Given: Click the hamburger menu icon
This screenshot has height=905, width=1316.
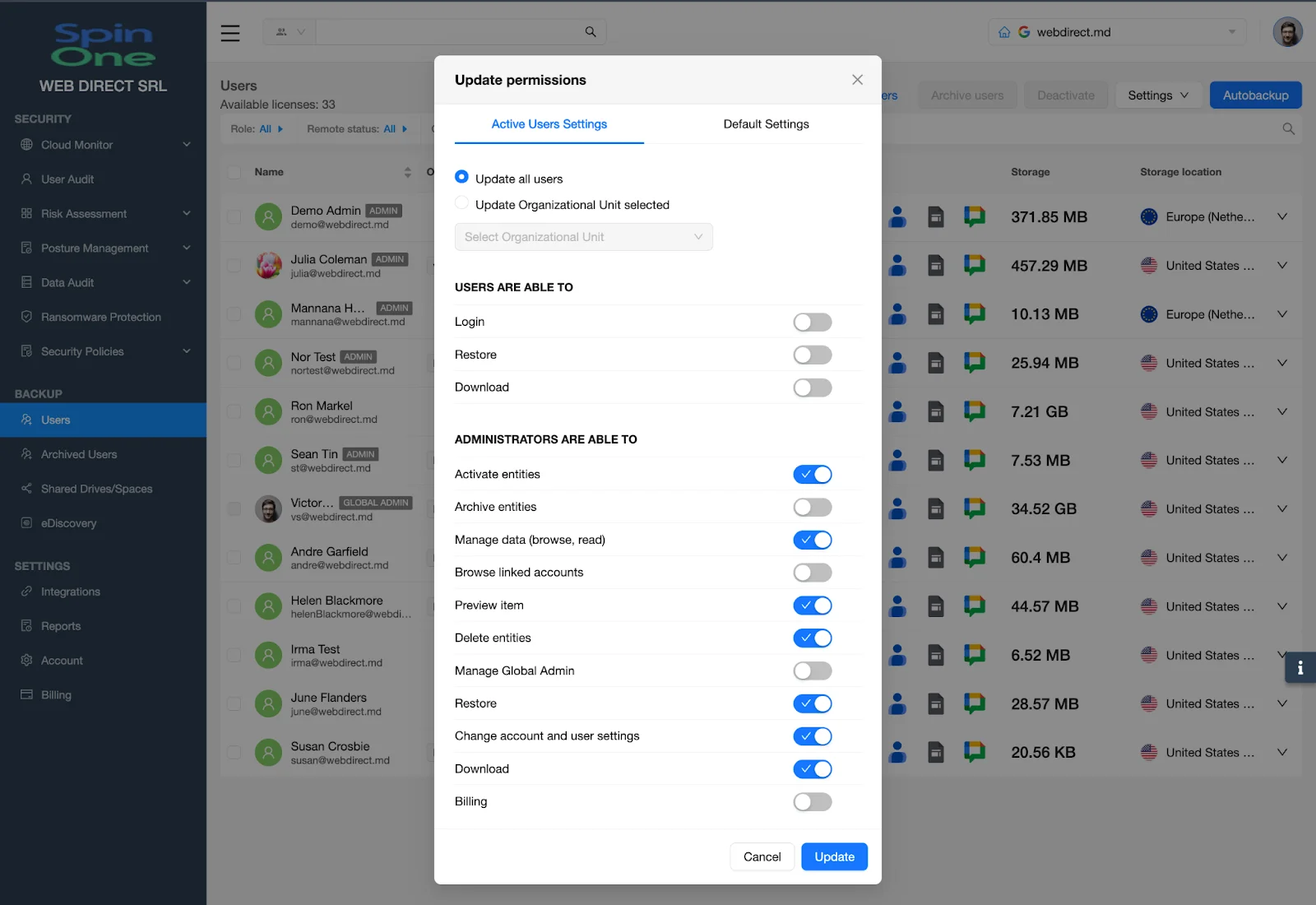Looking at the screenshot, I should [230, 33].
